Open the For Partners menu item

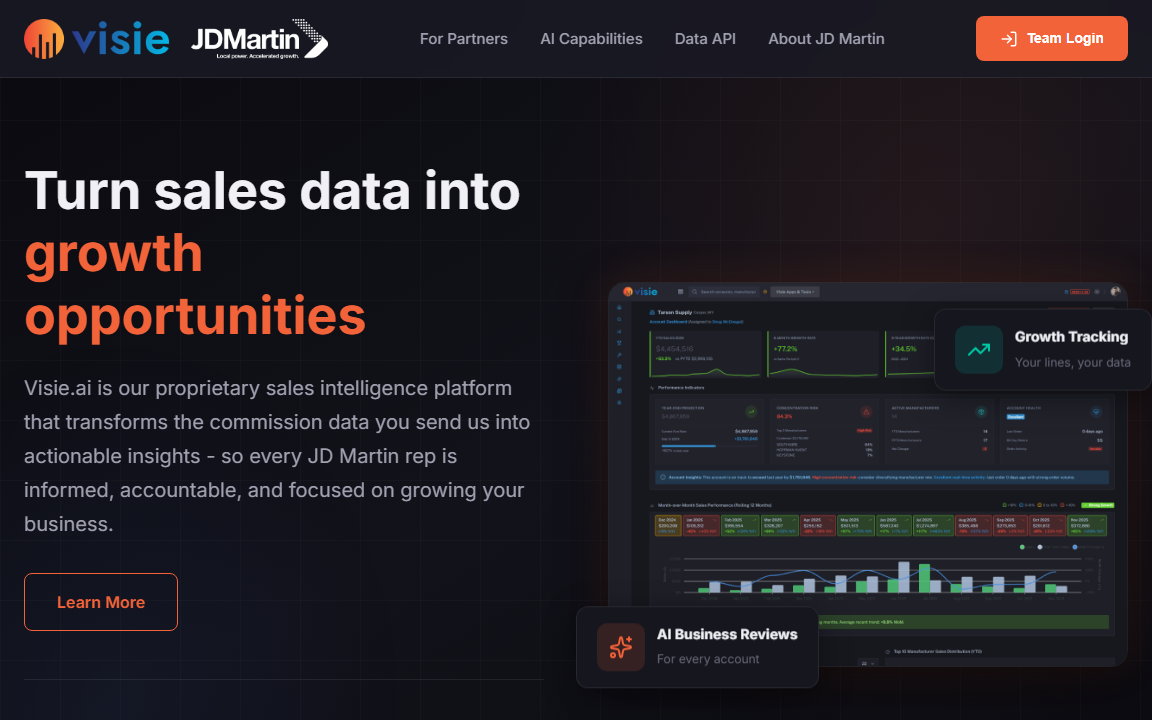464,39
